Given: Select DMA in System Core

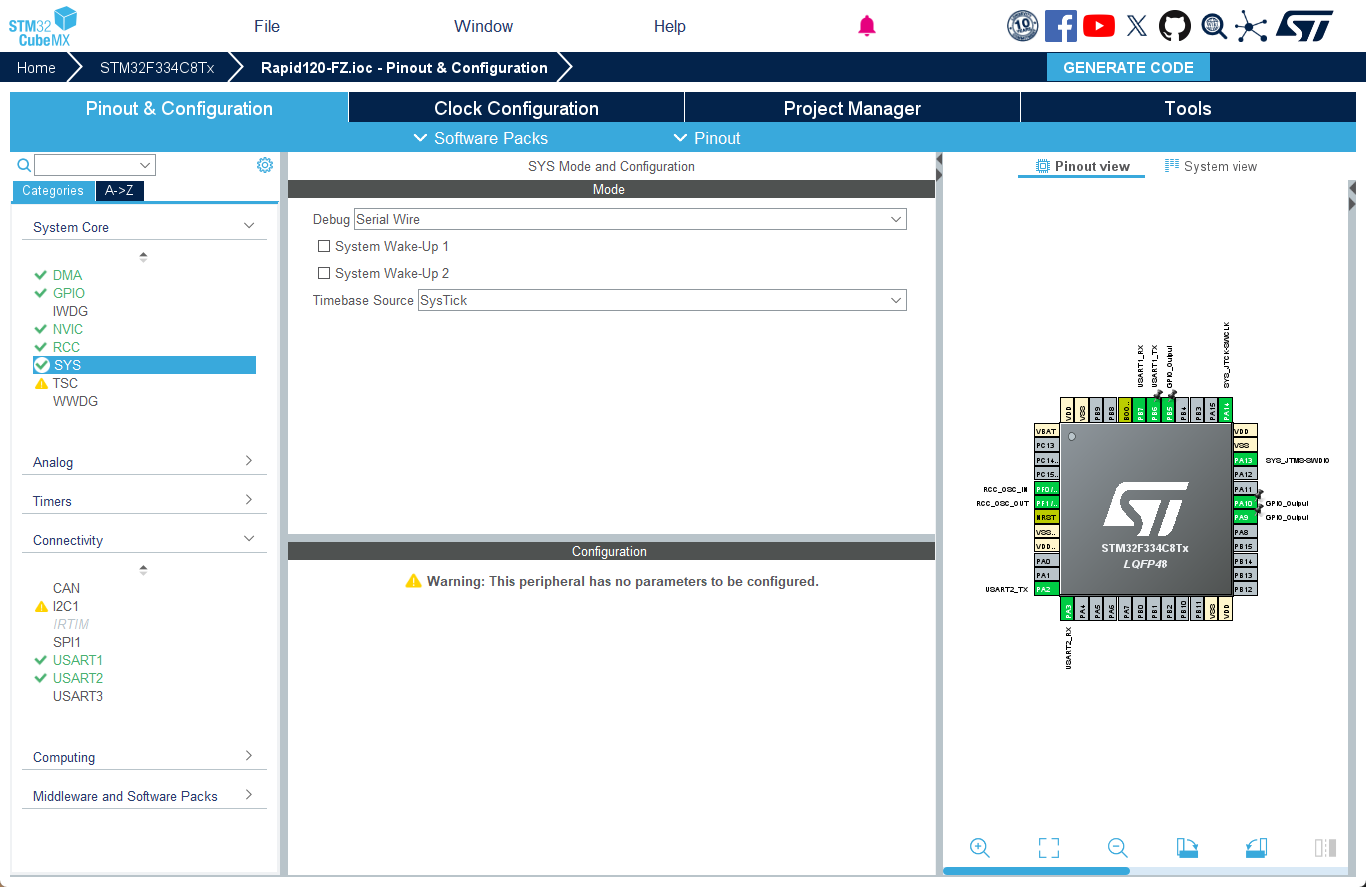Looking at the screenshot, I should click(67, 275).
